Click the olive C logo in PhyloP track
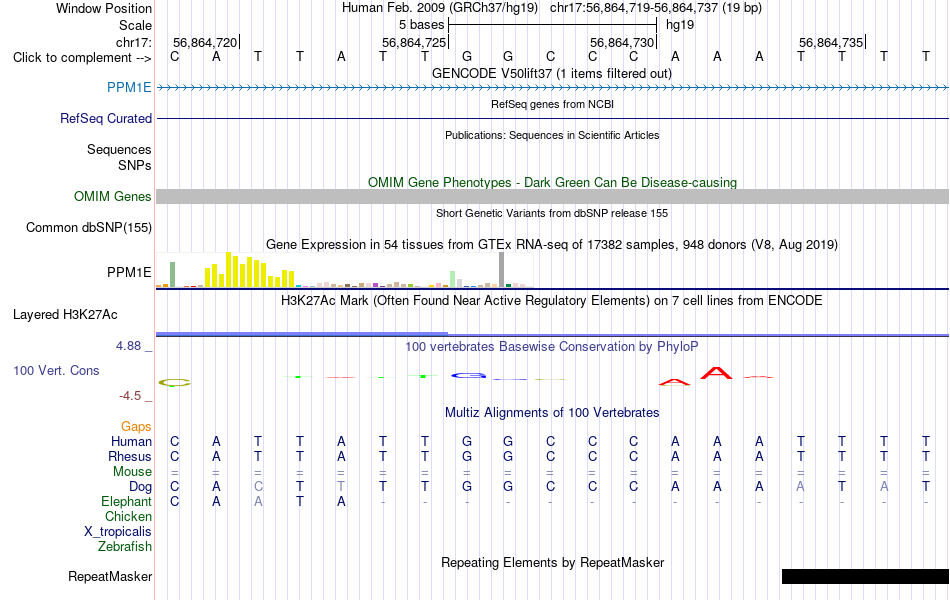The width and height of the screenshot is (950, 600). point(174,382)
